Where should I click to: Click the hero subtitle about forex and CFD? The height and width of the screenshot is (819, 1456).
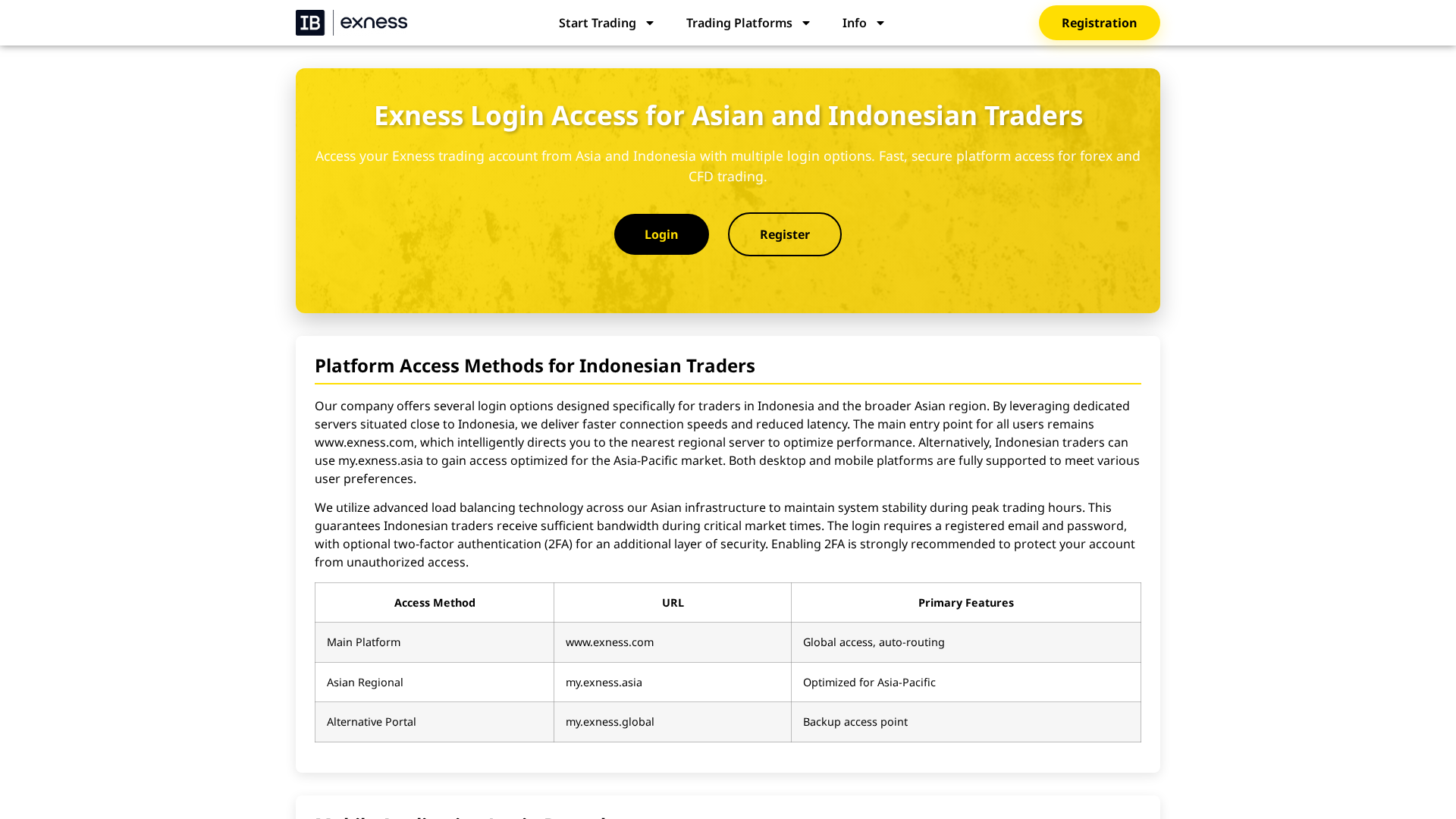(728, 166)
